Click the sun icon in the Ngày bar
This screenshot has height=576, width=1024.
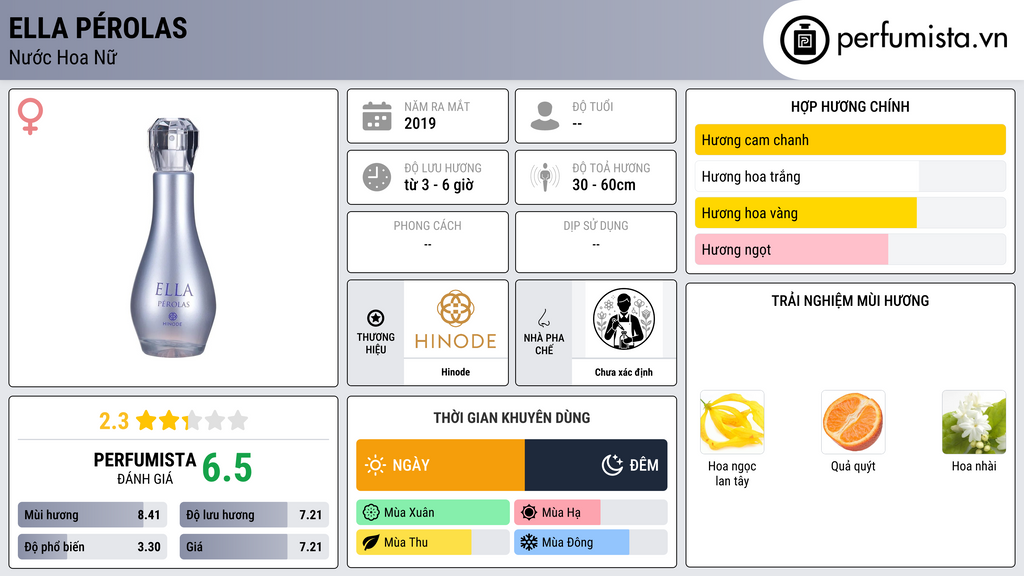(x=375, y=465)
